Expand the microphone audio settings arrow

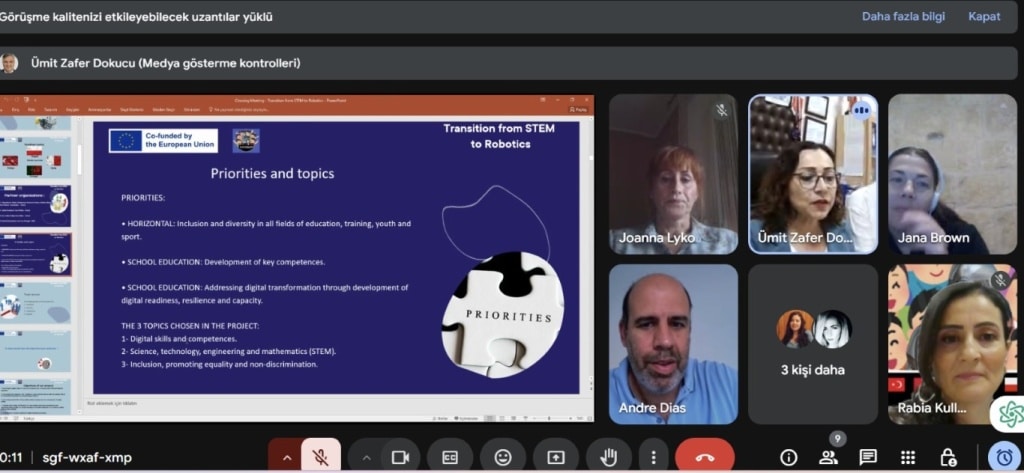[x=286, y=457]
